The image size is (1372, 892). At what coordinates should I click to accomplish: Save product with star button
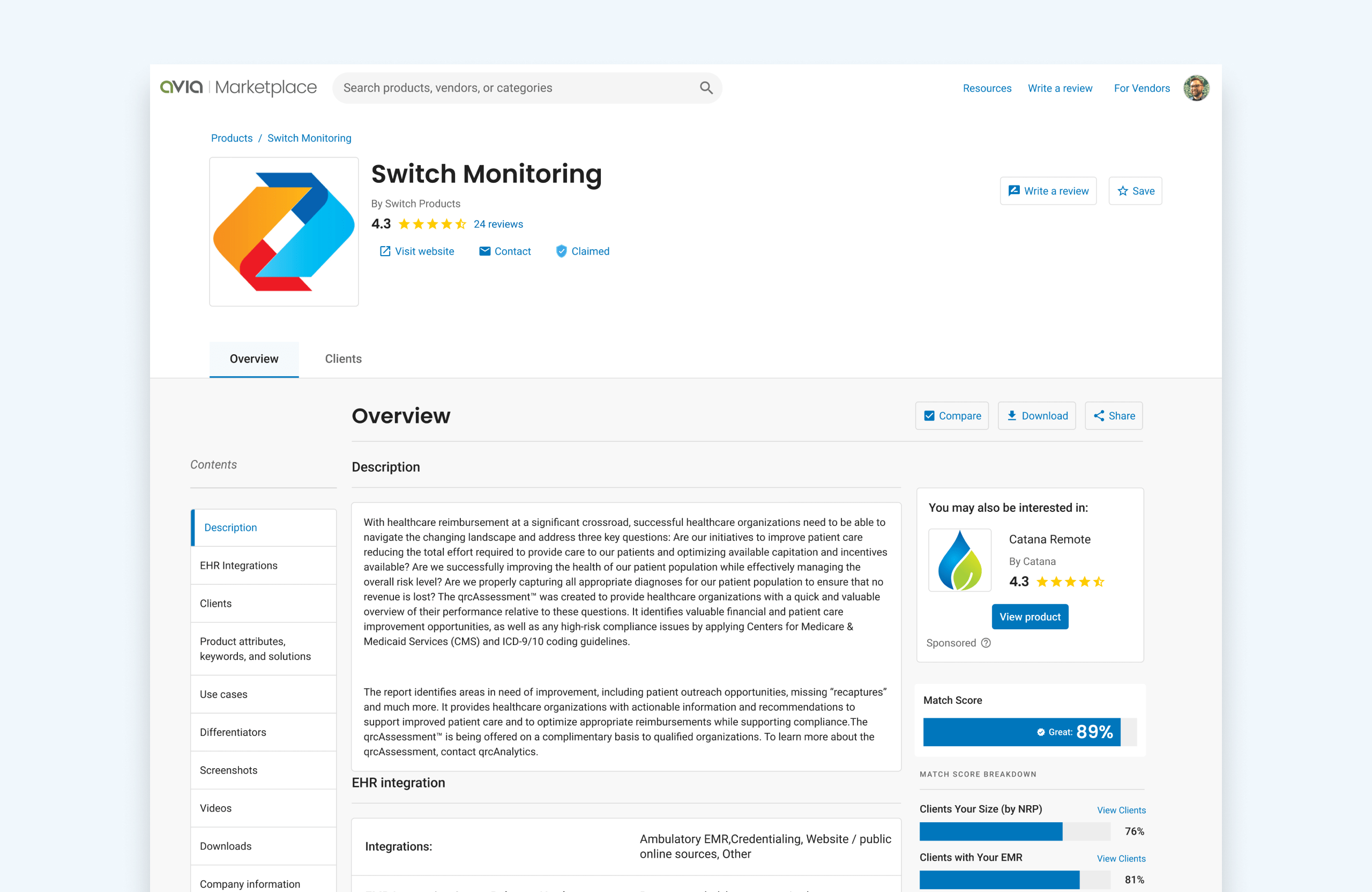click(x=1135, y=191)
